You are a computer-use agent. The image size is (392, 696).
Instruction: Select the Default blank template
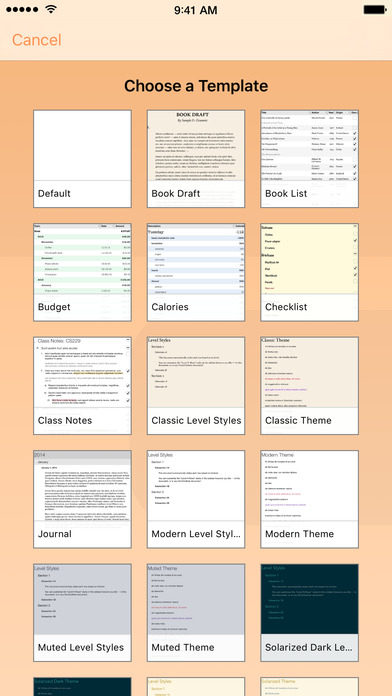[x=82, y=159]
